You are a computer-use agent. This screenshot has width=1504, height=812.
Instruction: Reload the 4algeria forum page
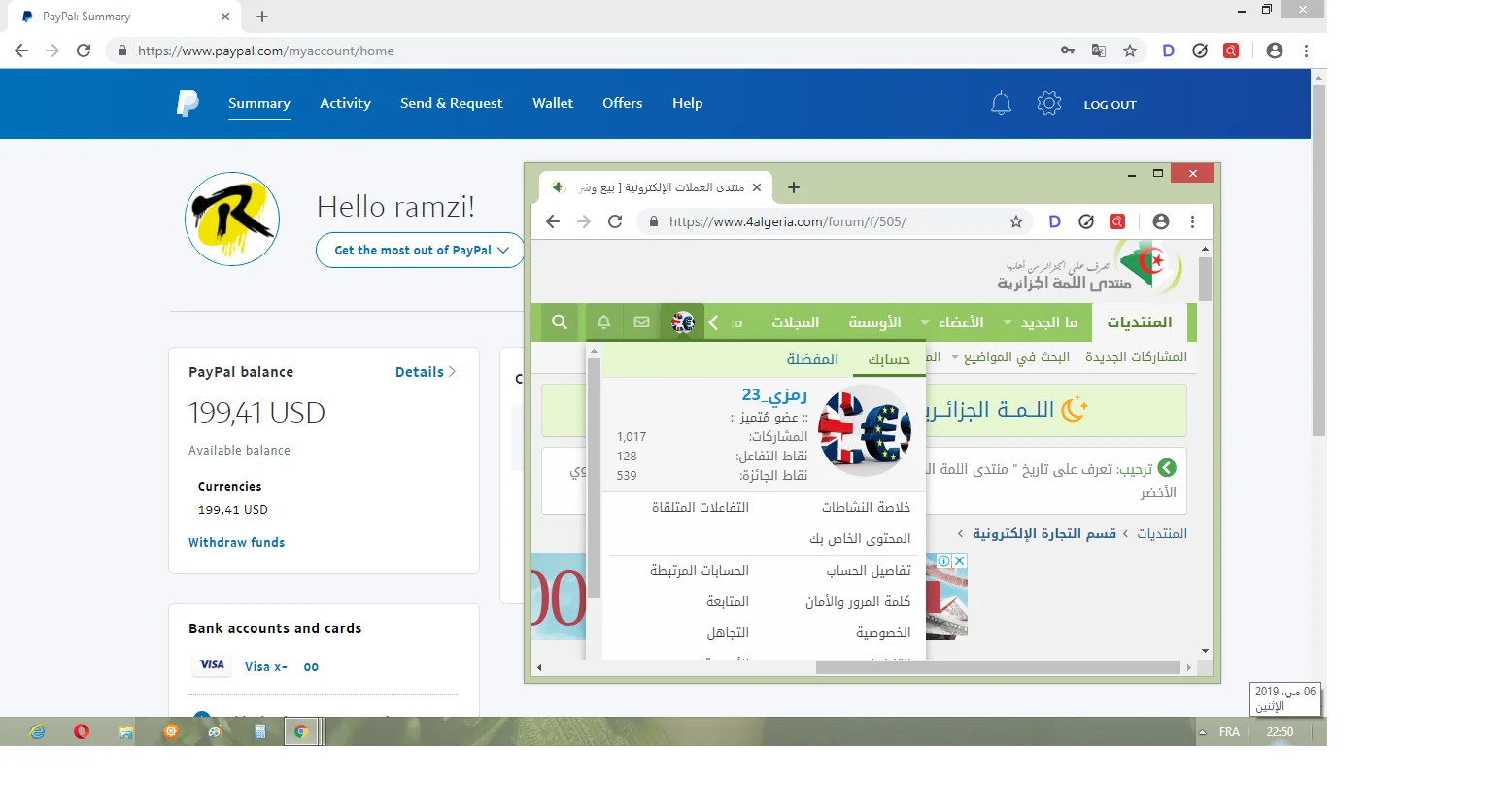(x=614, y=221)
